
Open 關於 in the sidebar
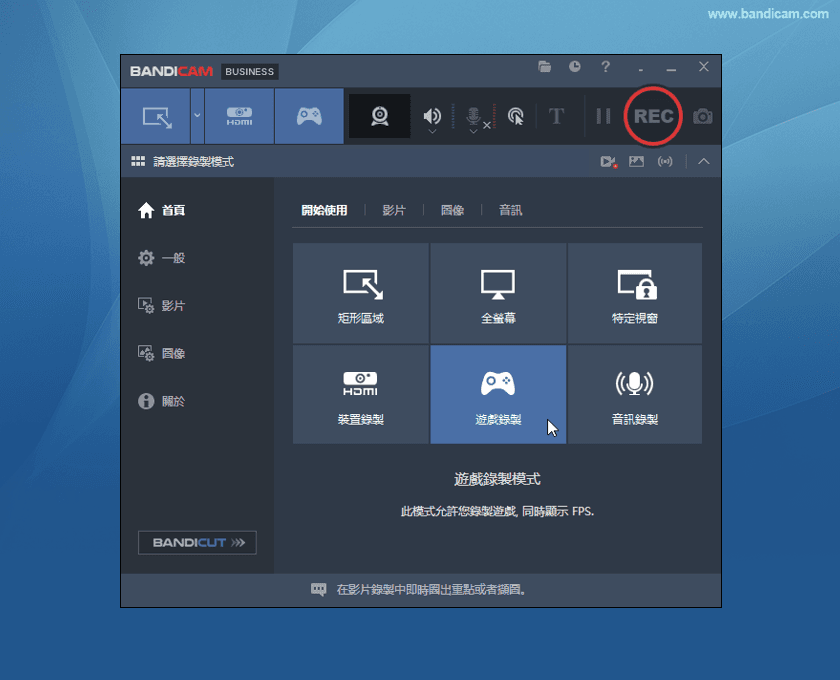(x=161, y=401)
